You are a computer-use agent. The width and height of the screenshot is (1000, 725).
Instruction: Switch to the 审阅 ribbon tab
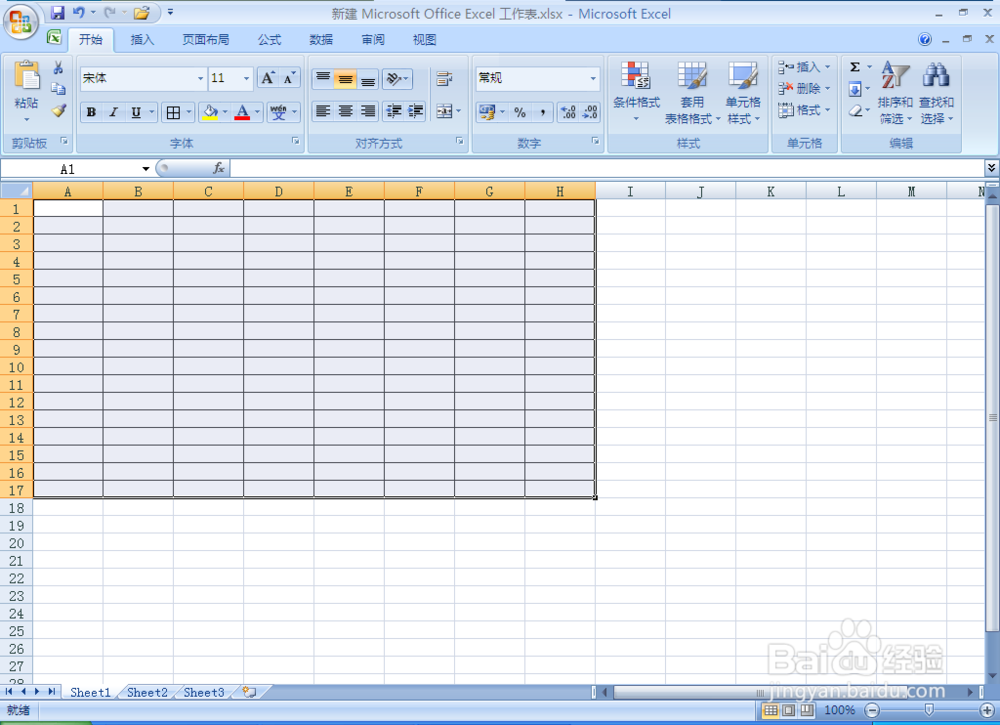372,40
